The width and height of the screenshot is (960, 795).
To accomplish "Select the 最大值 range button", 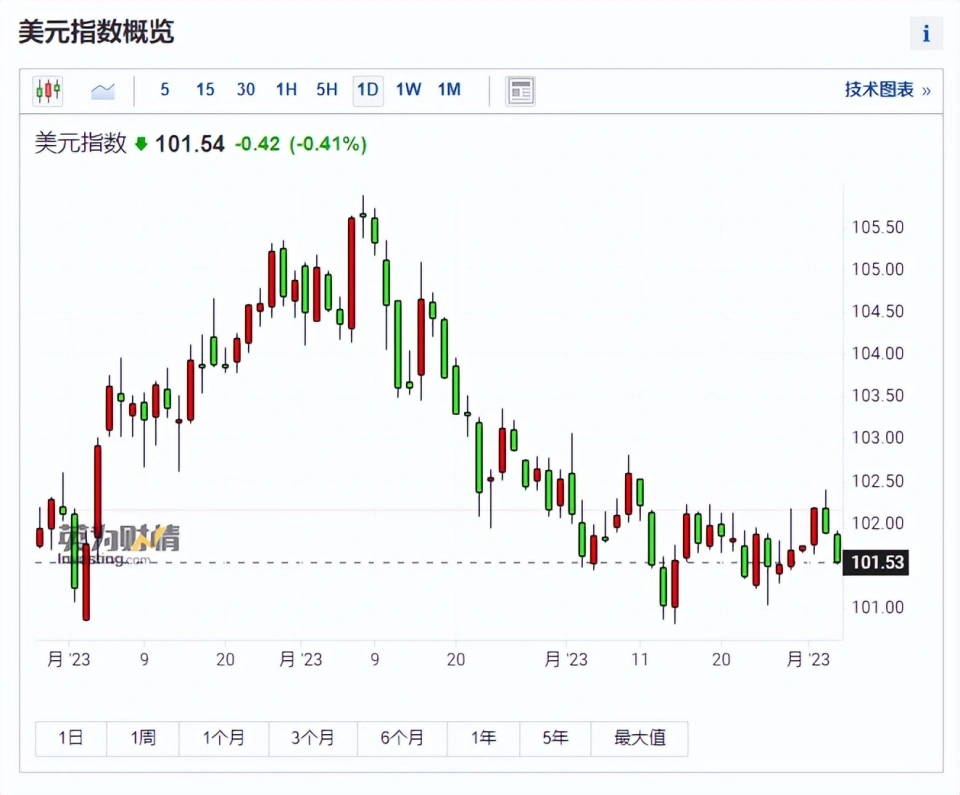I will click(640, 738).
